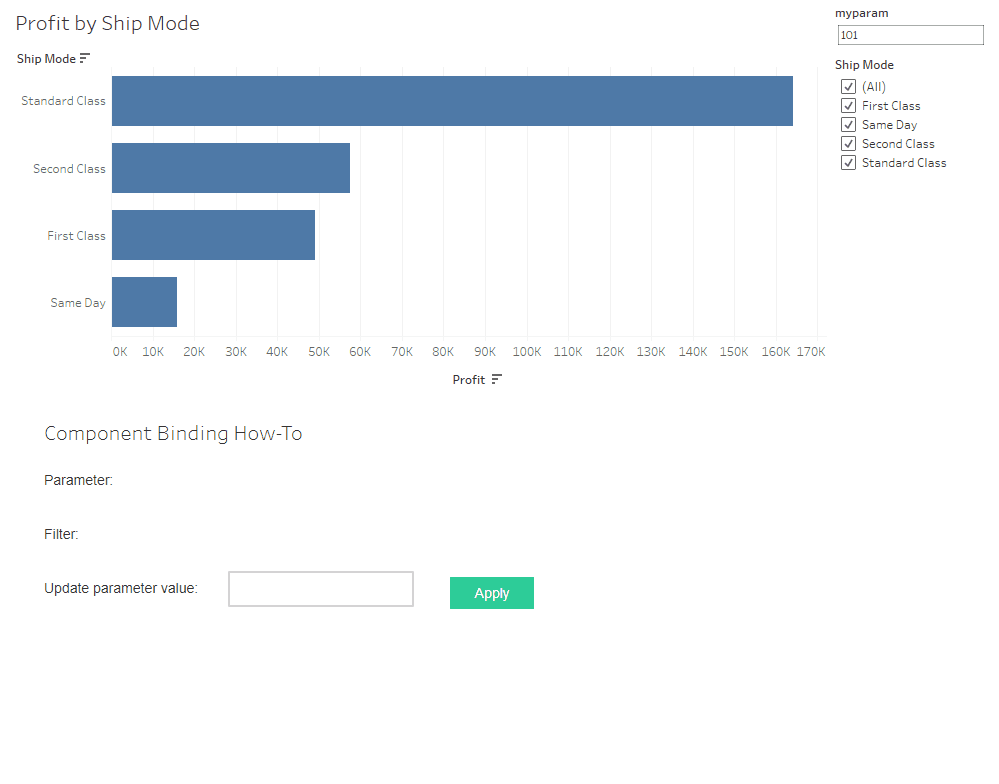The width and height of the screenshot is (999, 784).
Task: Click the sort icon next to Profit axis
Action: pos(495,379)
